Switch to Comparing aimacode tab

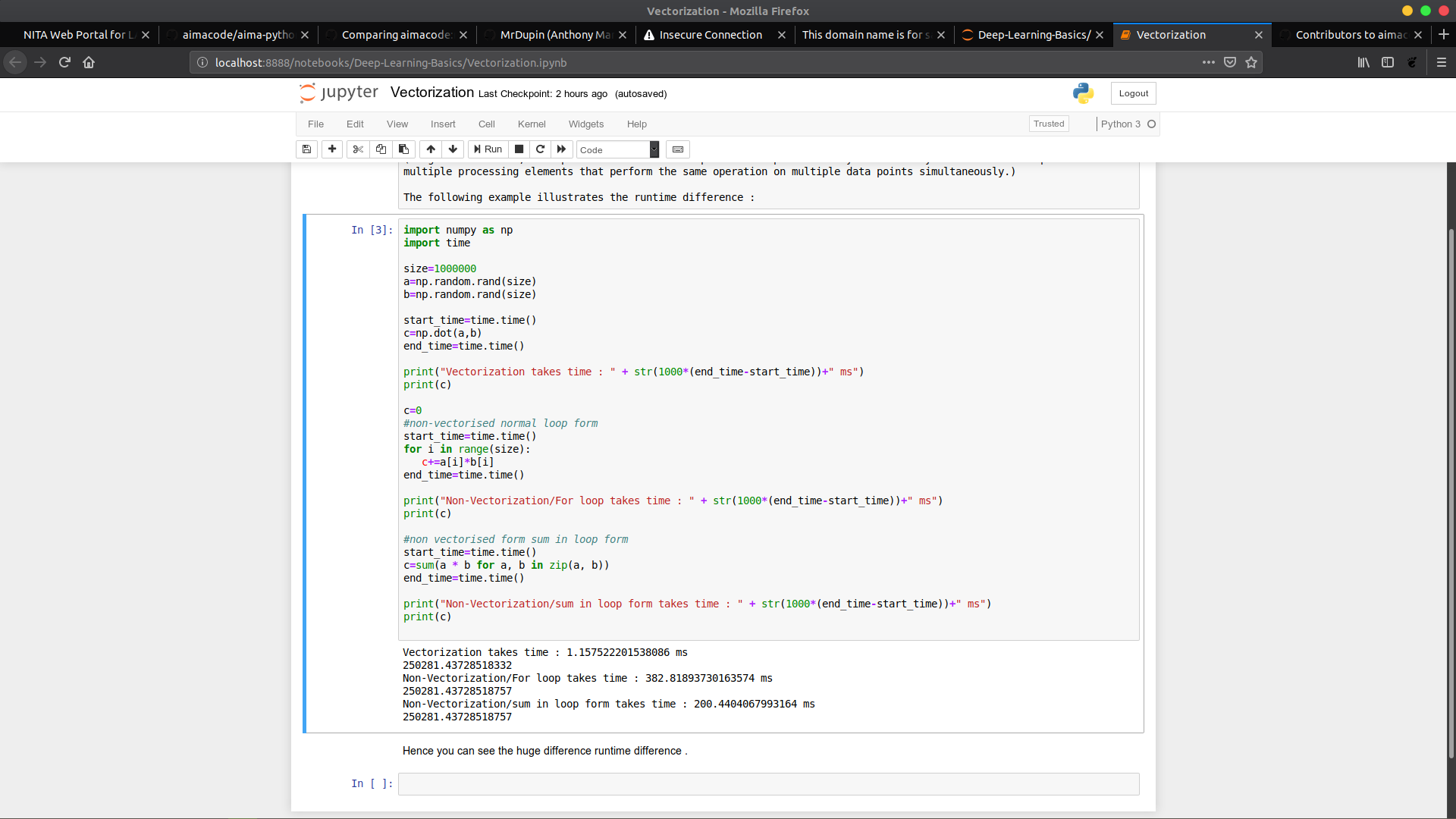[x=397, y=35]
